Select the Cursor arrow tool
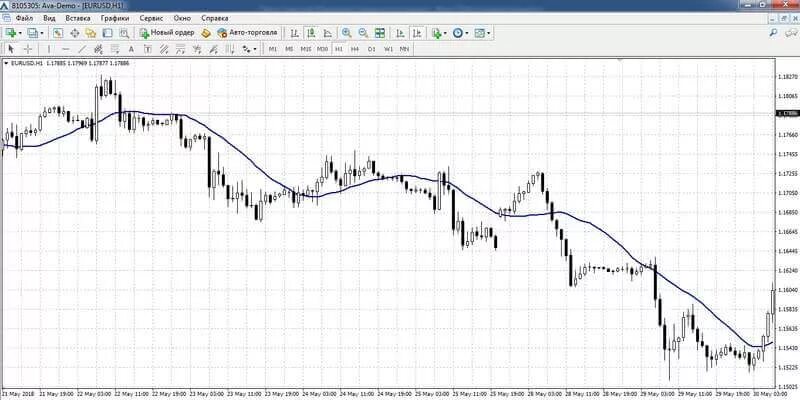Viewport: 800px width, 400px height. point(11,49)
